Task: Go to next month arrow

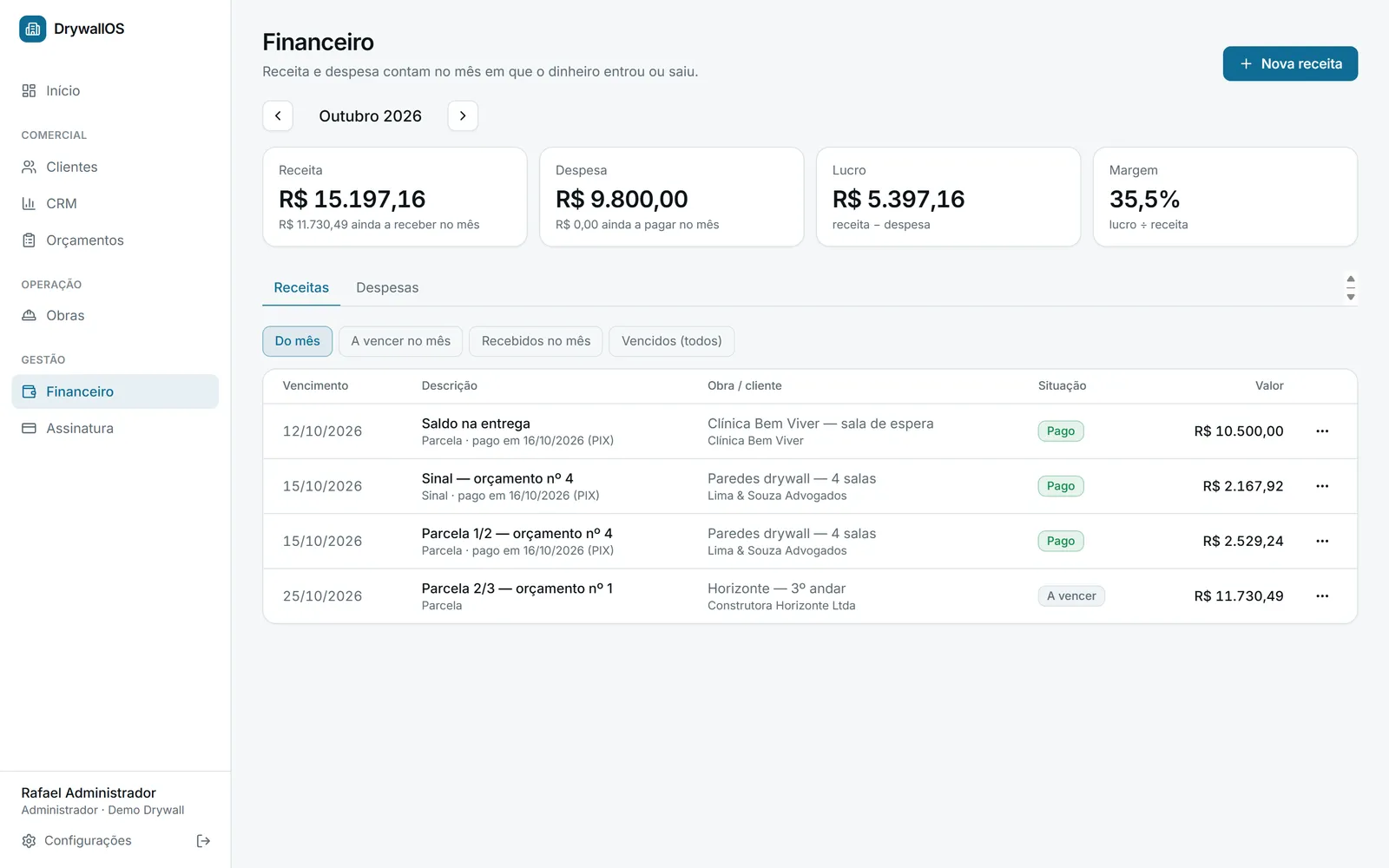Action: [463, 115]
